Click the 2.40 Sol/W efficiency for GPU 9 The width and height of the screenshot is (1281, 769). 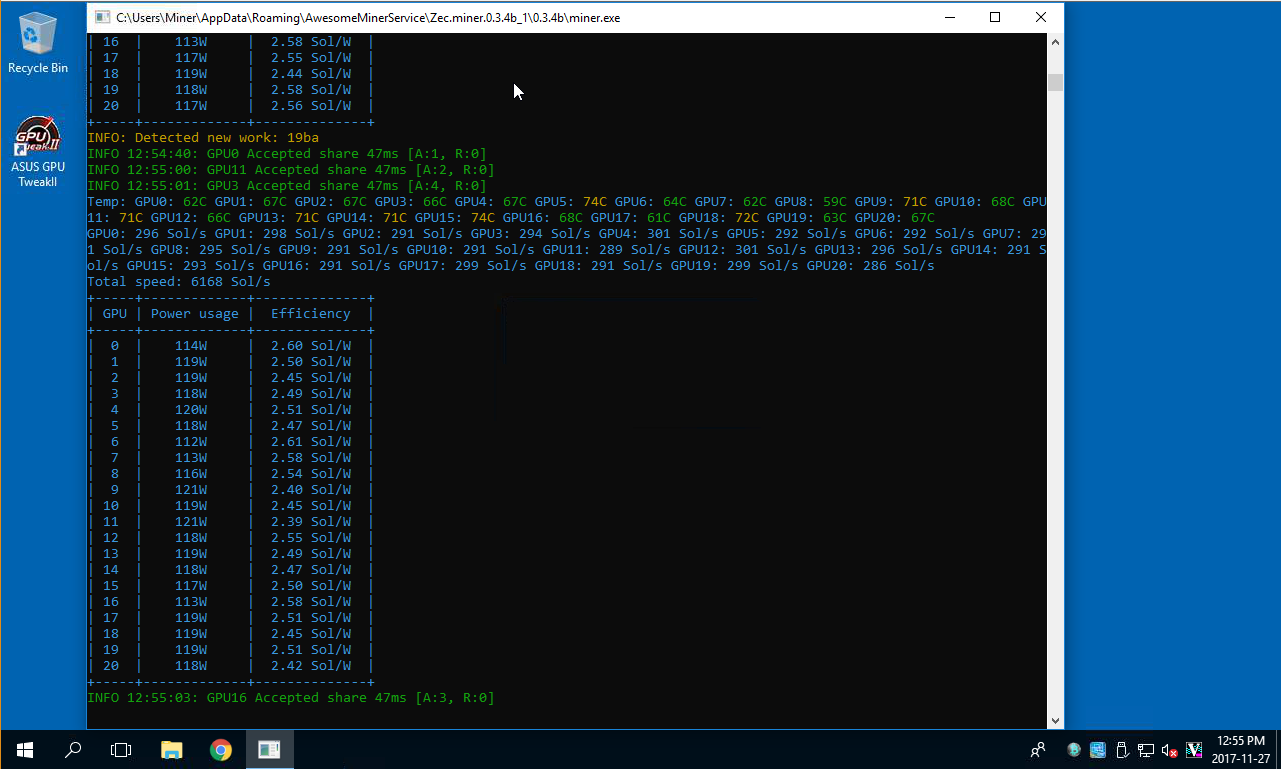[311, 489]
